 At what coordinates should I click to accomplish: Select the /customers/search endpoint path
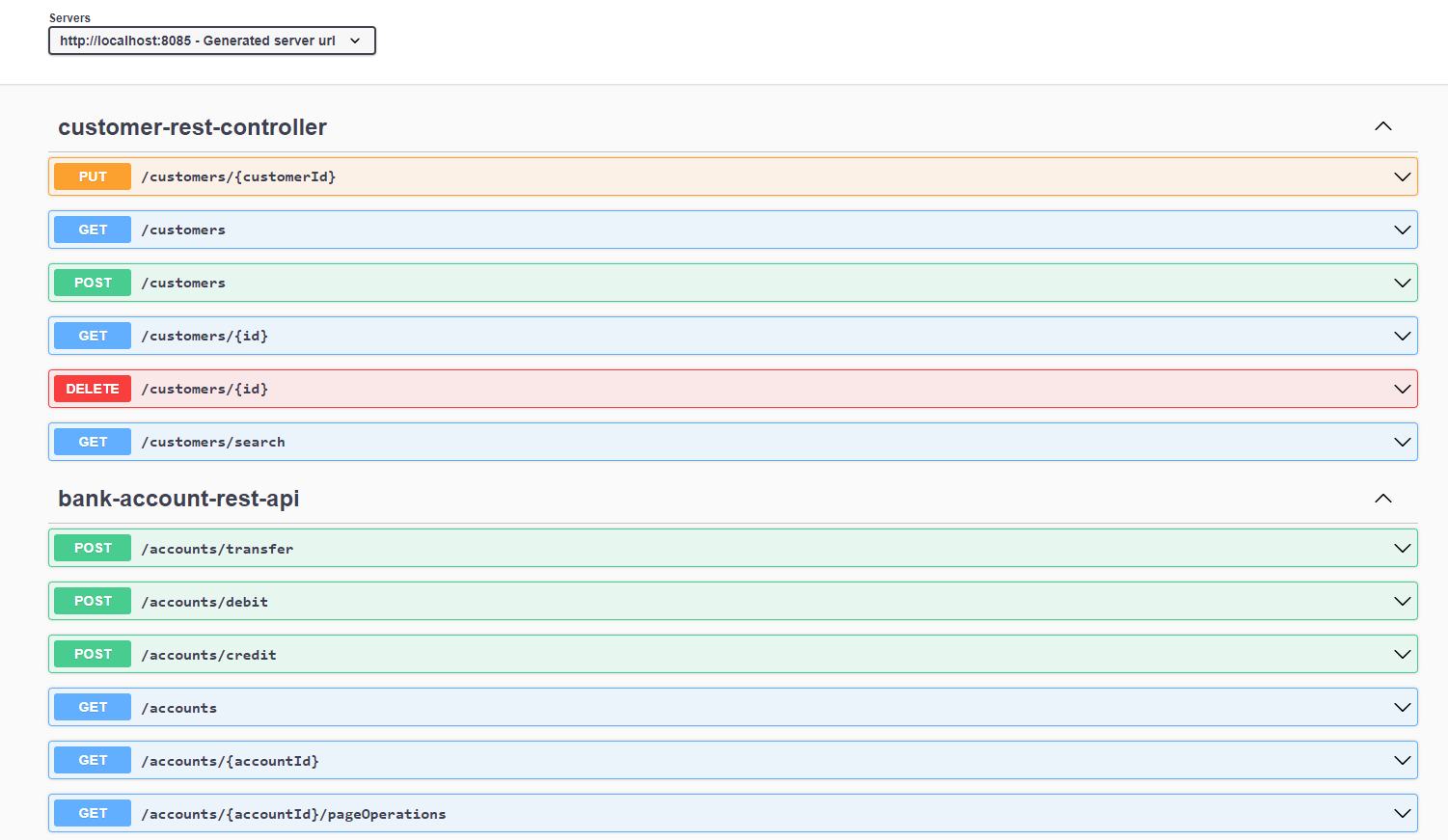[213, 442]
